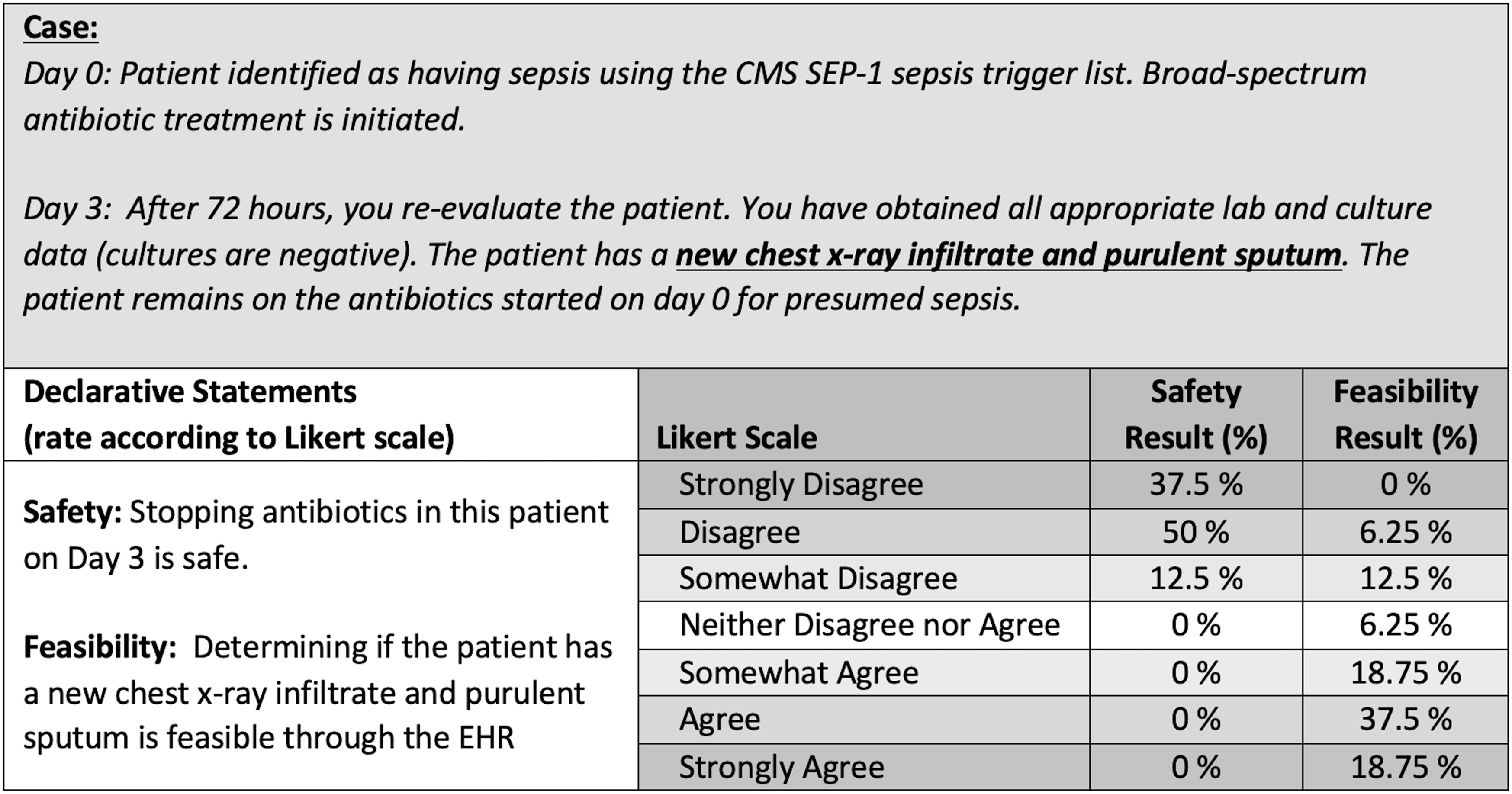Click the "Neither Disagree nor Agree" row label

coord(869,625)
